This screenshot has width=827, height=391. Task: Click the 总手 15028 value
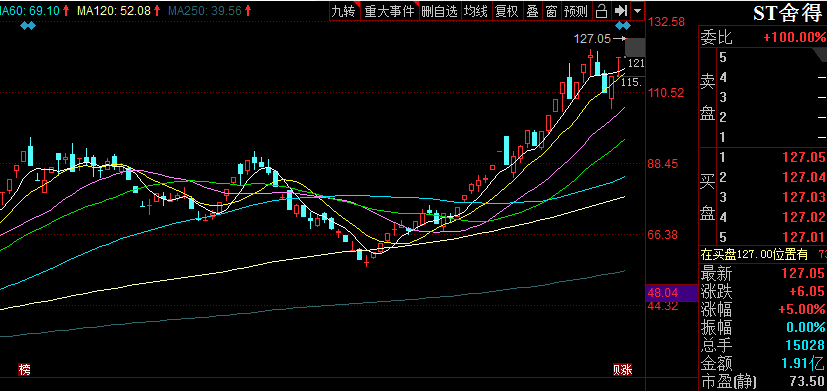pyautogui.click(x=806, y=346)
